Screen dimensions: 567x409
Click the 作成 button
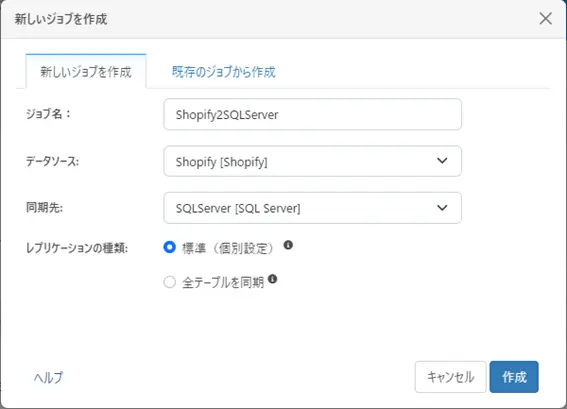pos(514,377)
